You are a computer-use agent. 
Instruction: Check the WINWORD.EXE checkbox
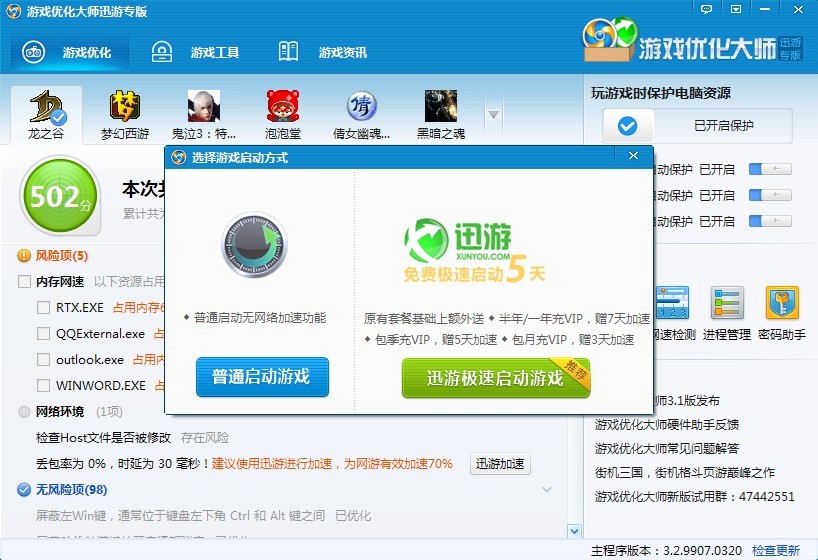pyautogui.click(x=43, y=386)
